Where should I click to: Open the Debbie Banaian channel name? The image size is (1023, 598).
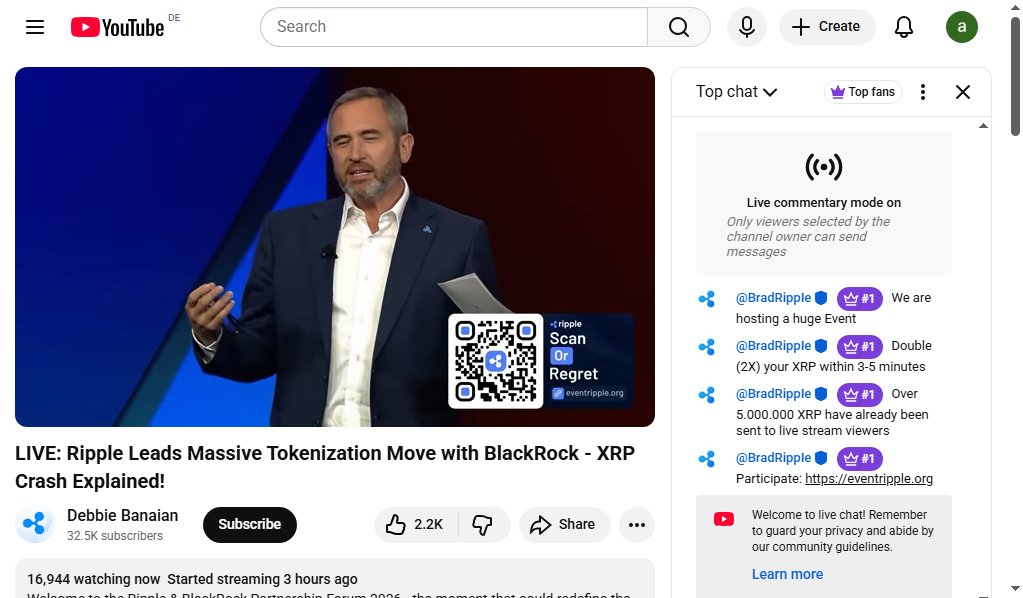(122, 515)
